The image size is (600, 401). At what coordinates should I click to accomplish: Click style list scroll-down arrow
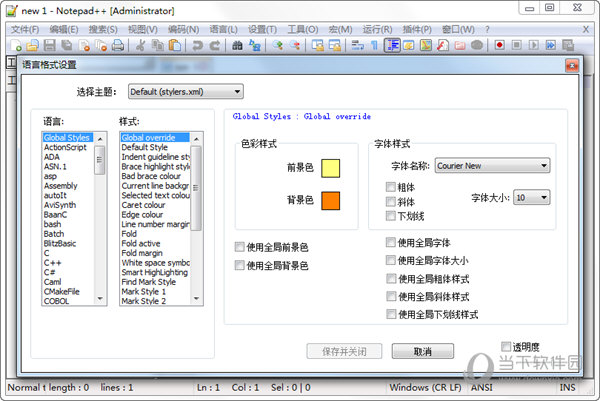[196, 298]
